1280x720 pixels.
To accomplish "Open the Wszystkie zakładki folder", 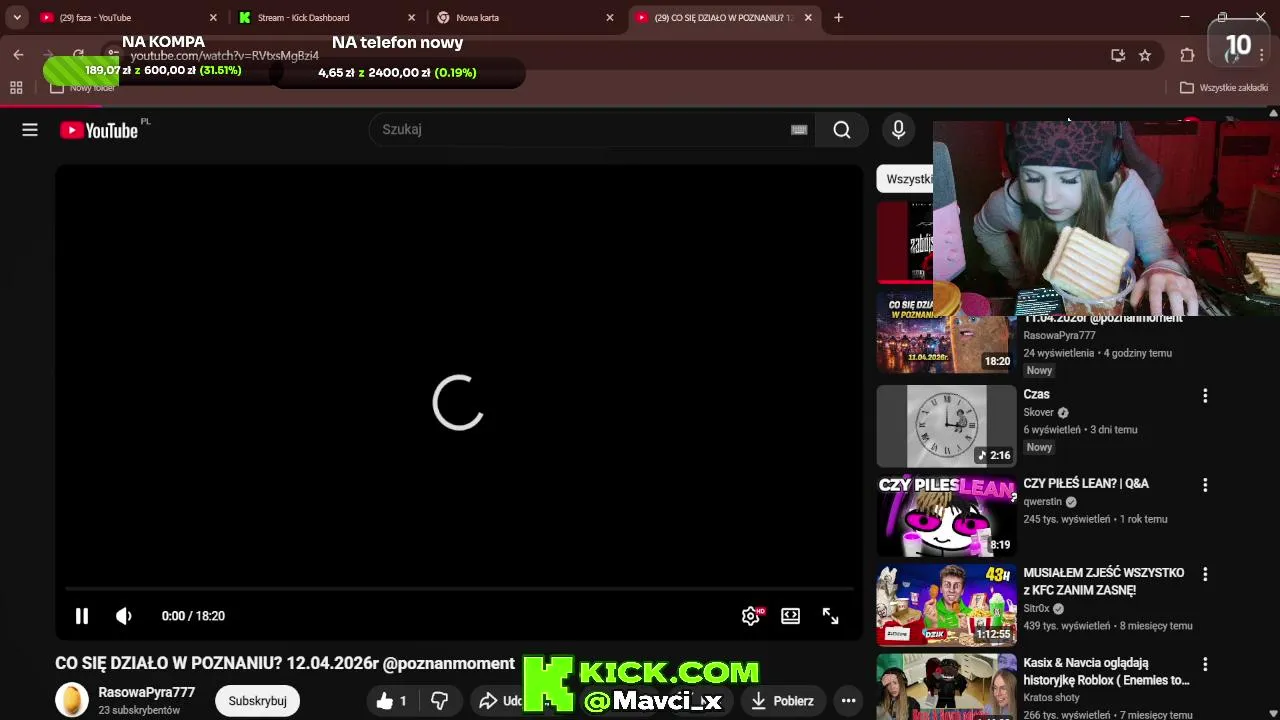I will click(1224, 88).
